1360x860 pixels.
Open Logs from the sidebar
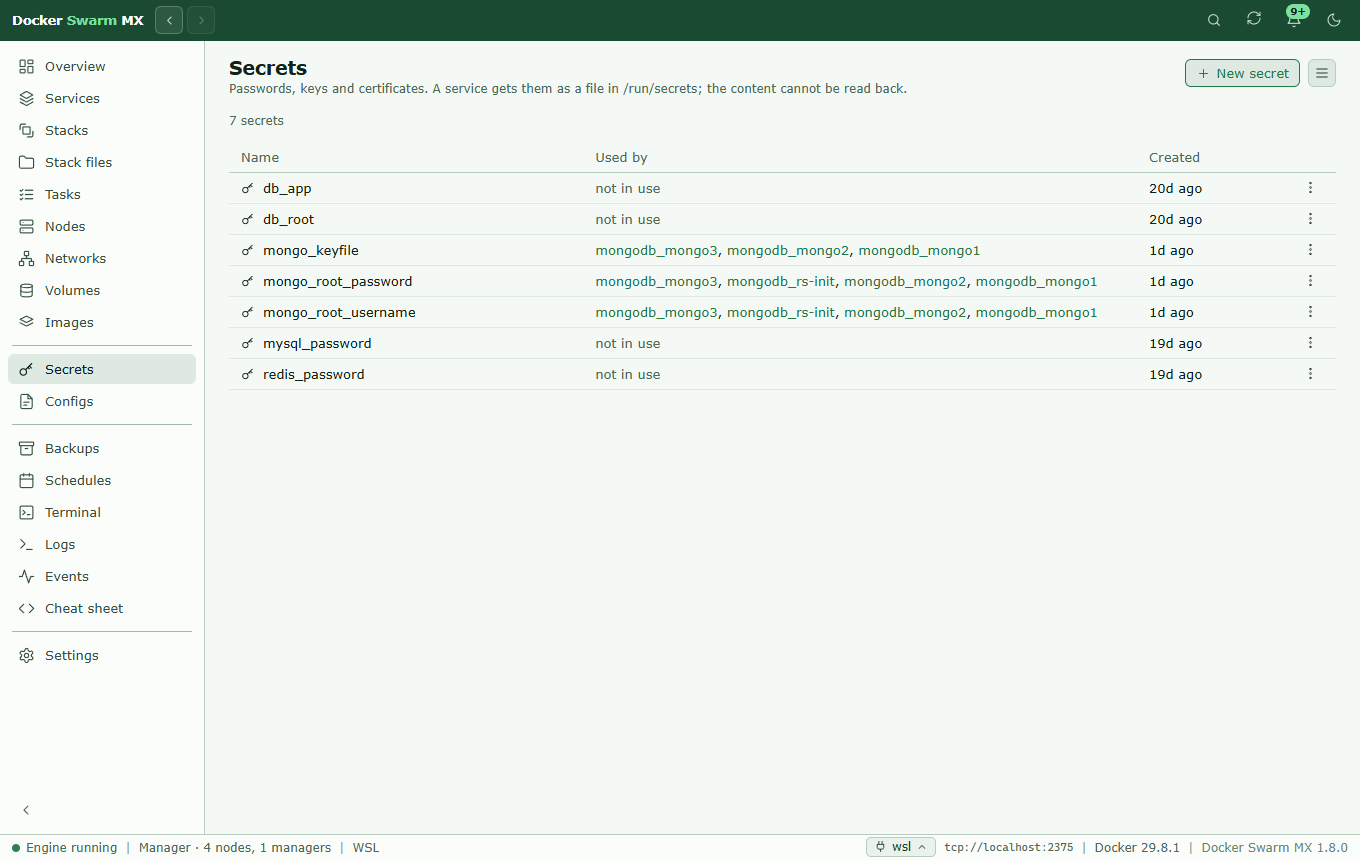tap(102, 544)
